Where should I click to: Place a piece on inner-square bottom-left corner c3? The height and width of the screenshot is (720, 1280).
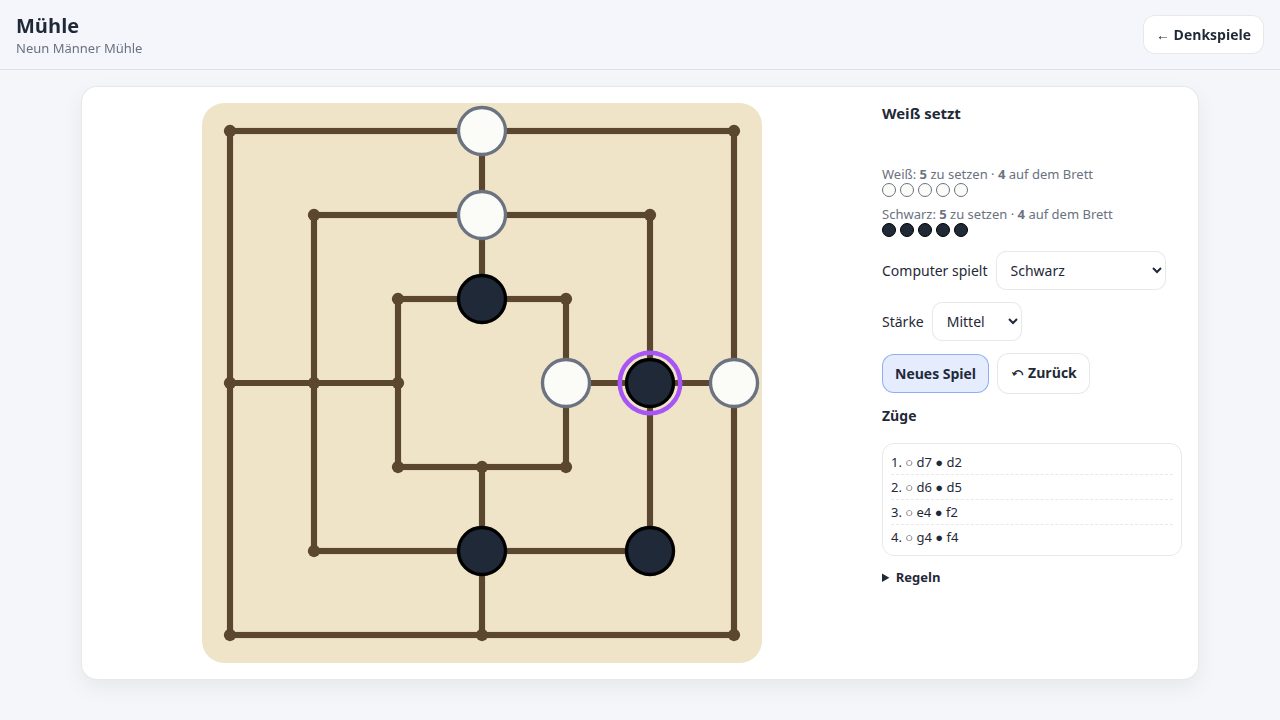(398, 467)
